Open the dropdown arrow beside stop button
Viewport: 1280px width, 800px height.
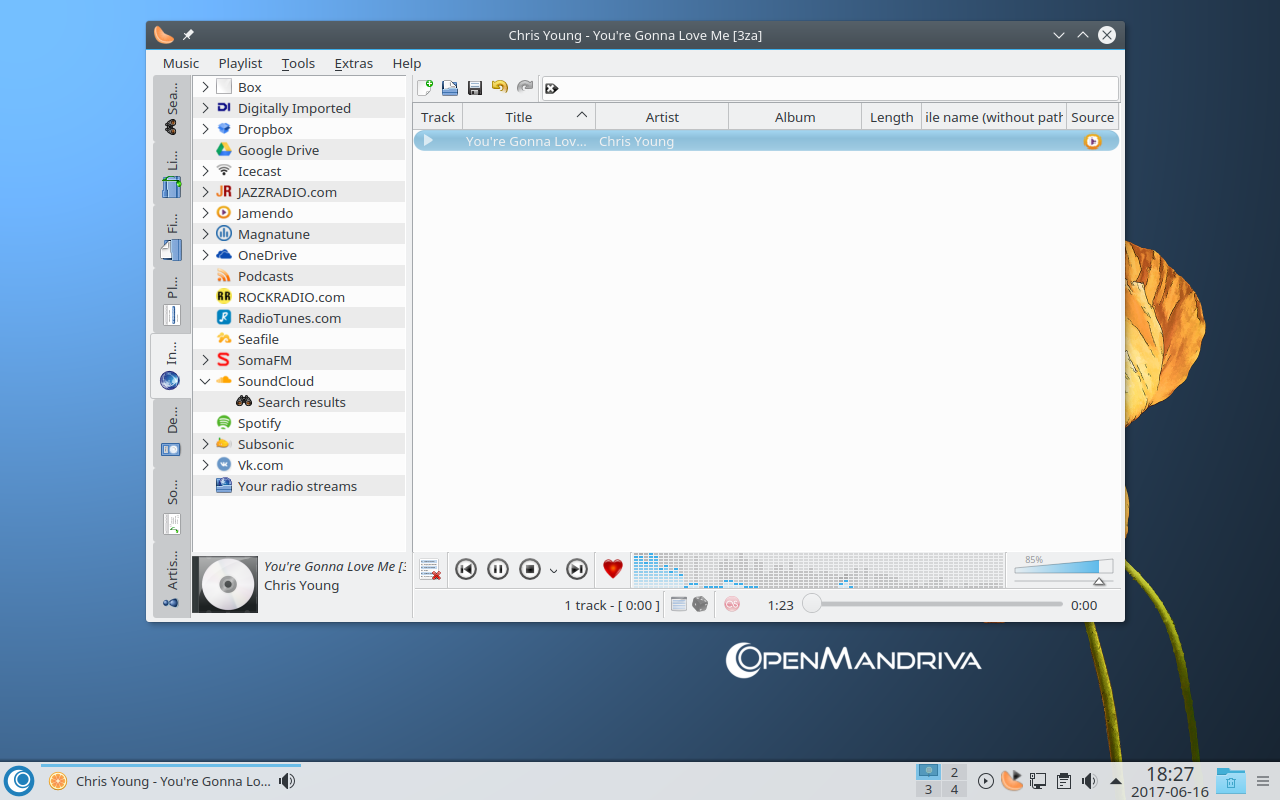click(553, 570)
